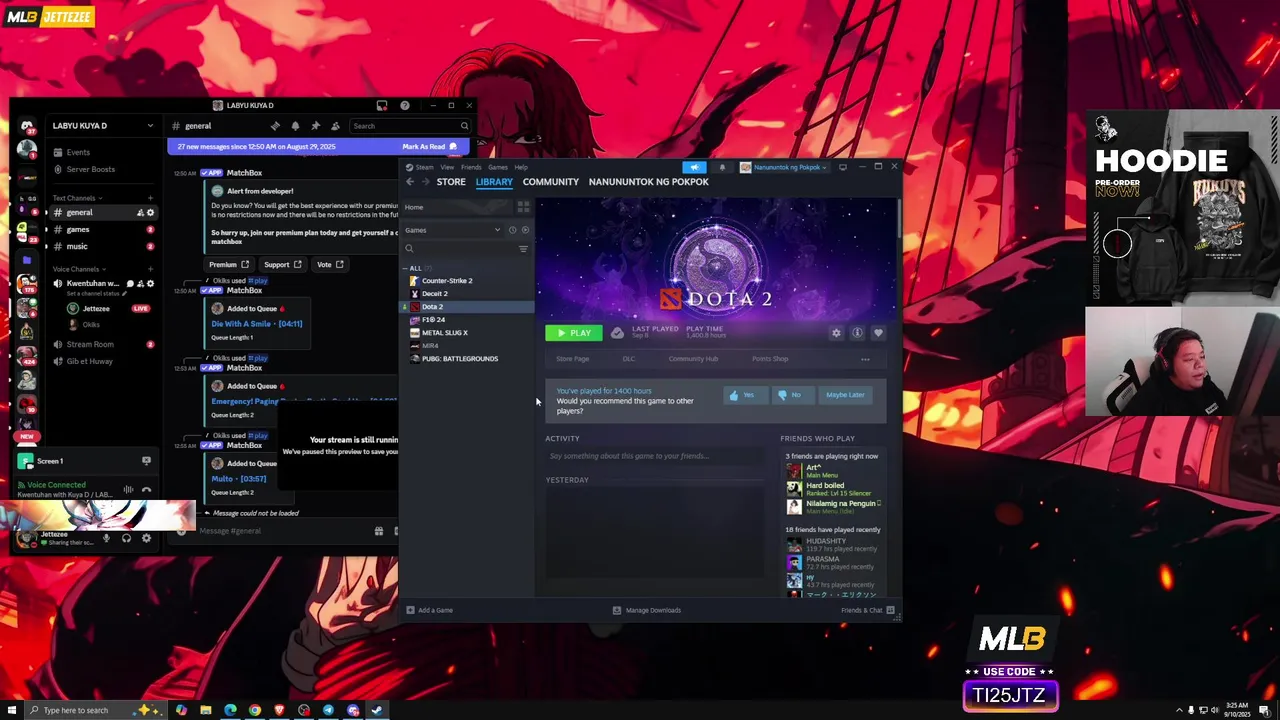Open the LIBRARY tab in Steam

click(x=494, y=182)
